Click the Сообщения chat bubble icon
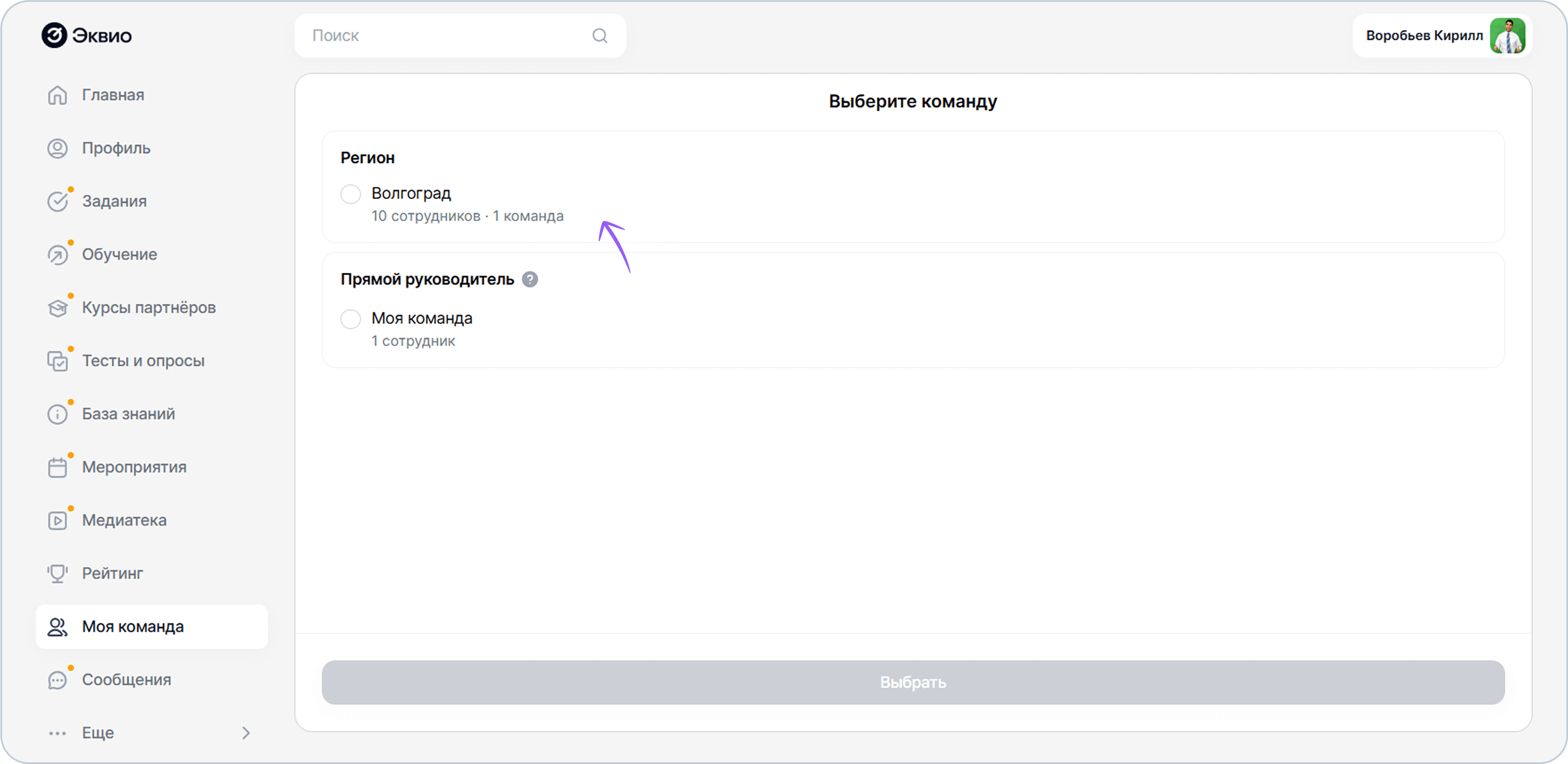The height and width of the screenshot is (764, 1568). (57, 680)
